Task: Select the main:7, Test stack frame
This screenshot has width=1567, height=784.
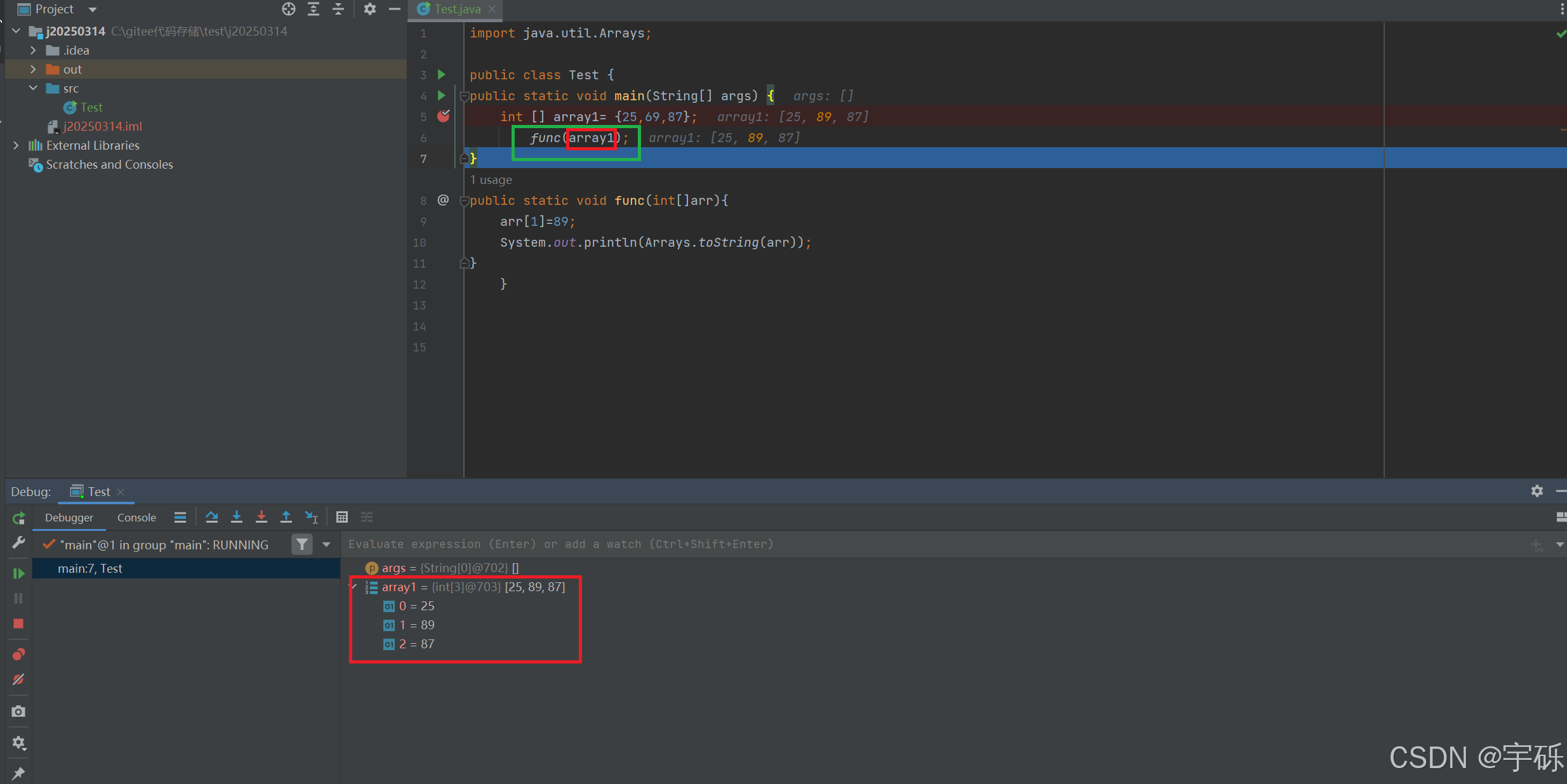Action: tap(90, 568)
